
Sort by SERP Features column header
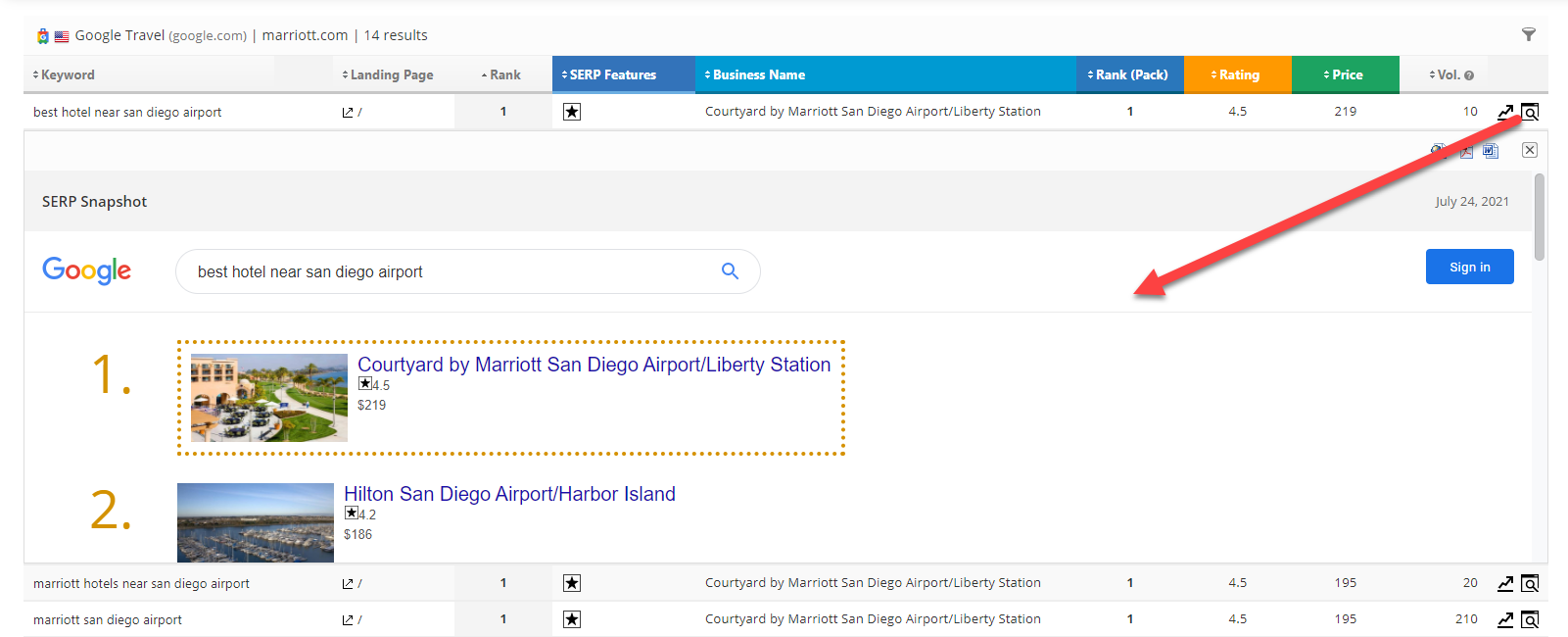[612, 75]
